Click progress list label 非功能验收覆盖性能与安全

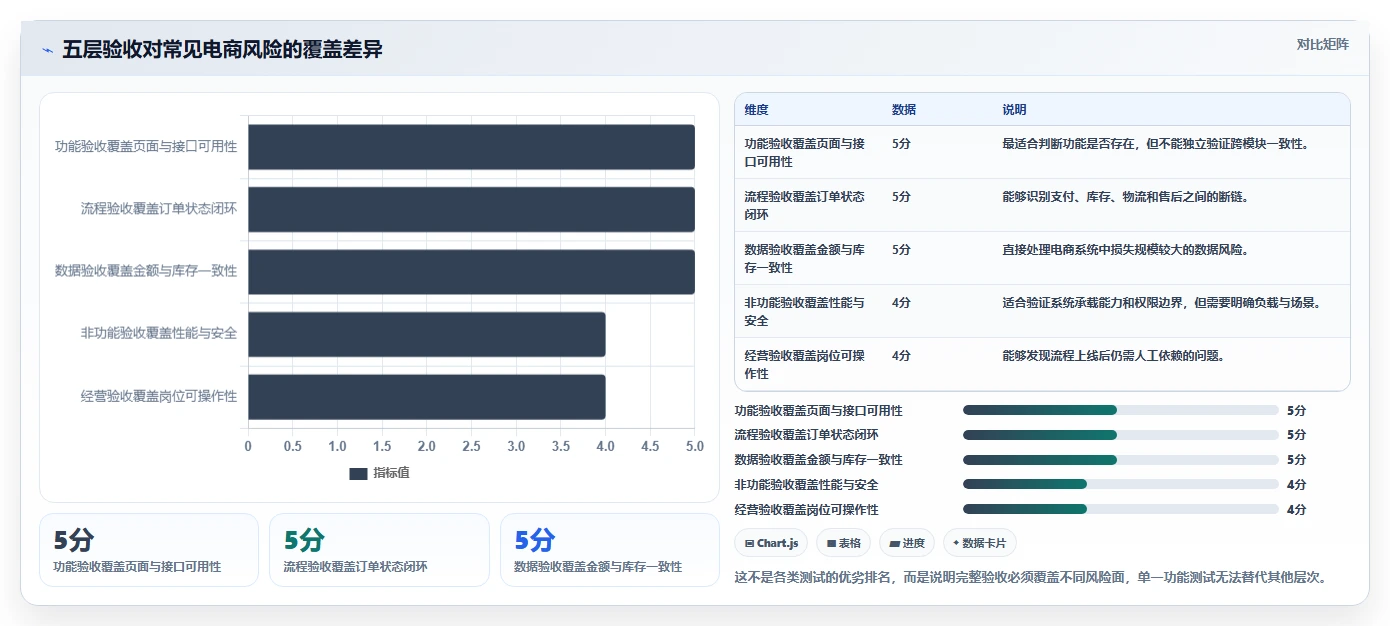click(x=807, y=485)
